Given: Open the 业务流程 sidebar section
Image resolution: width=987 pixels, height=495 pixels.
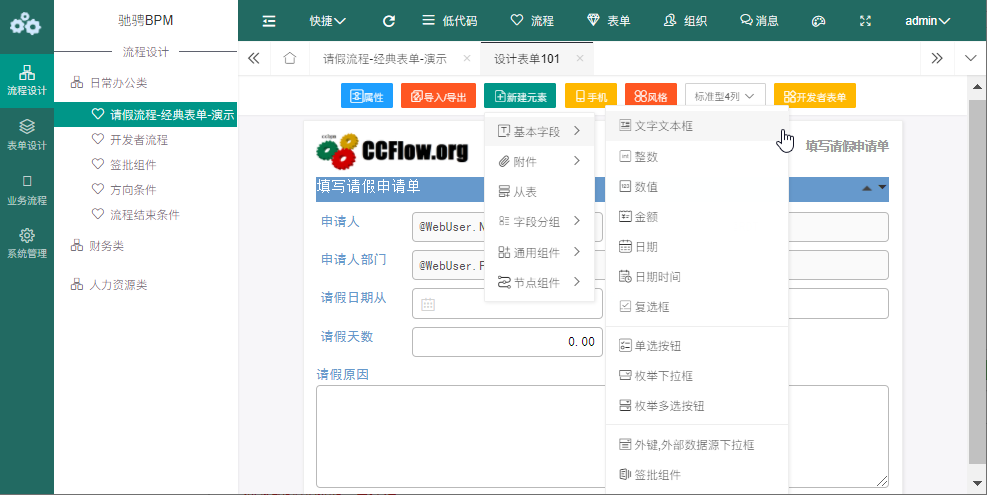Looking at the screenshot, I should 26,190.
